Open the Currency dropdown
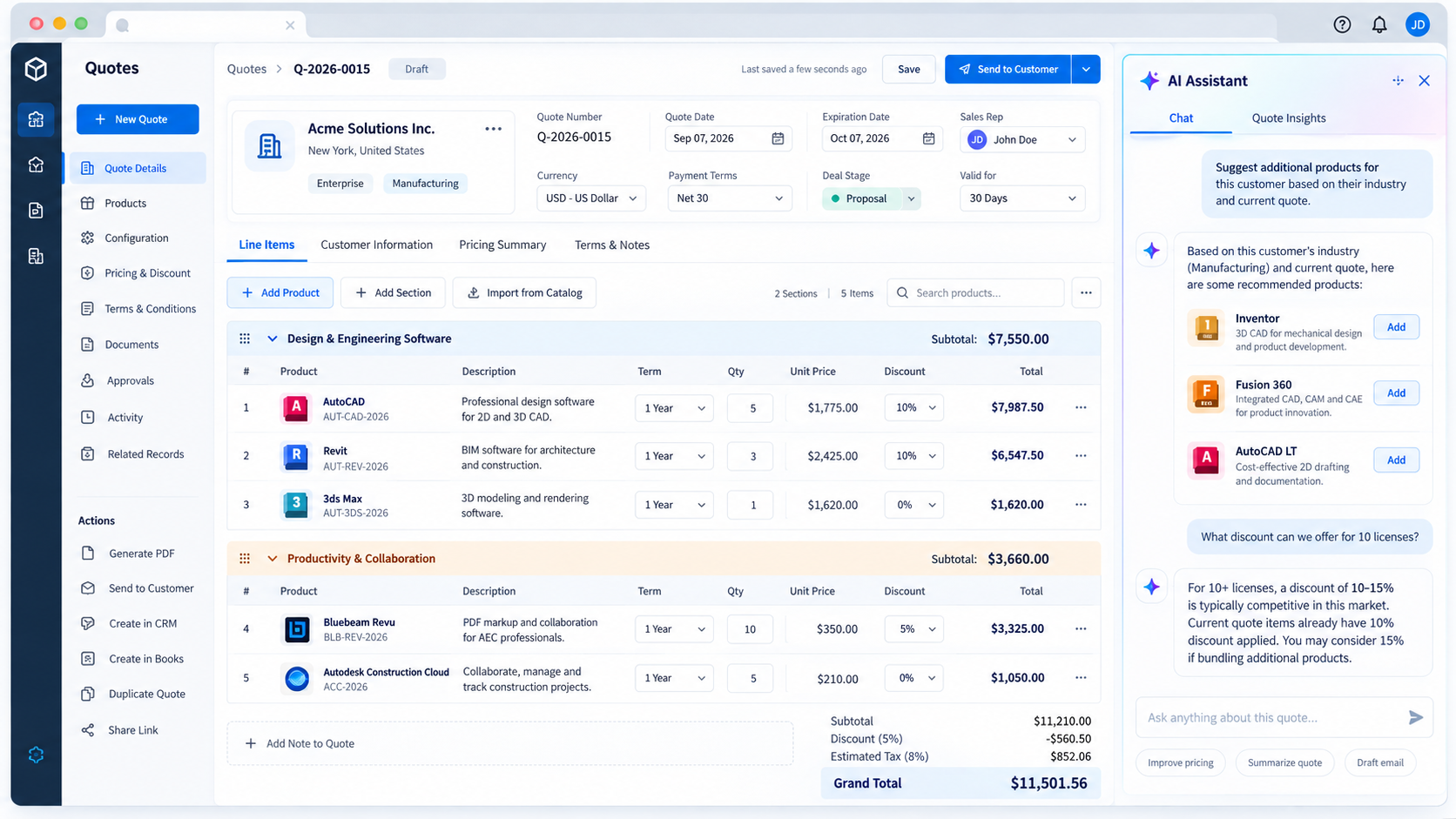 coord(590,198)
